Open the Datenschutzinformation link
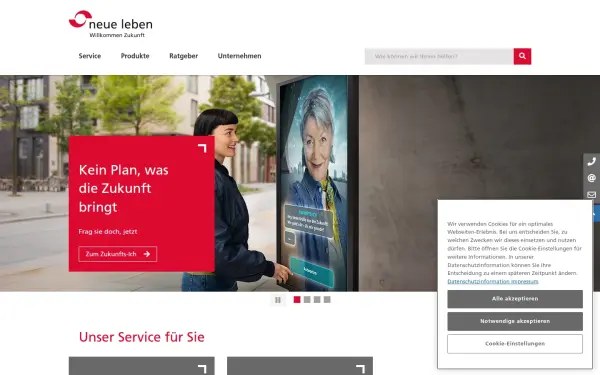The width and height of the screenshot is (600, 375). pyautogui.click(x=479, y=282)
